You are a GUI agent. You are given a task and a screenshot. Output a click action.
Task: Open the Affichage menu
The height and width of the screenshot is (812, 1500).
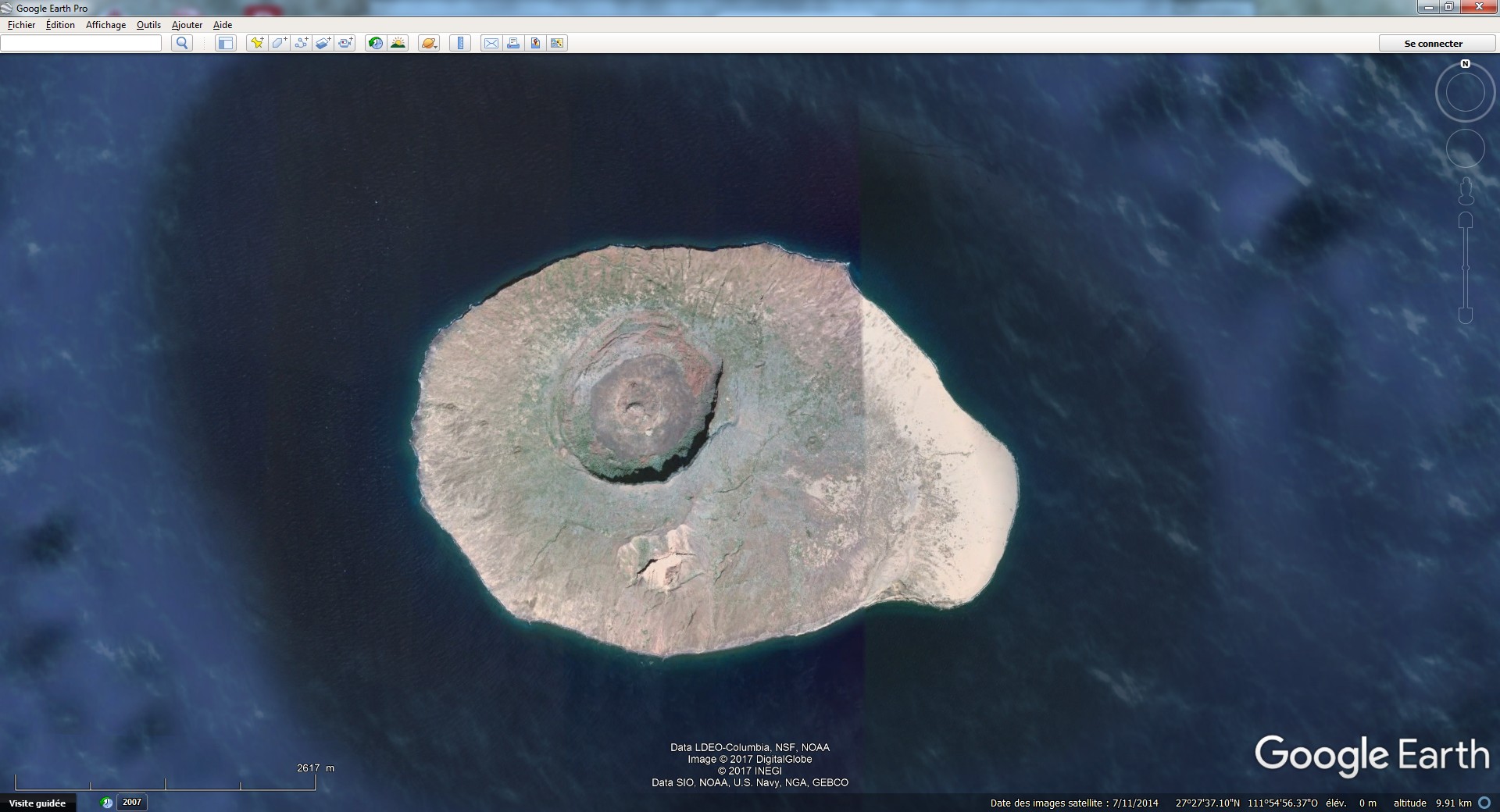pyautogui.click(x=105, y=25)
